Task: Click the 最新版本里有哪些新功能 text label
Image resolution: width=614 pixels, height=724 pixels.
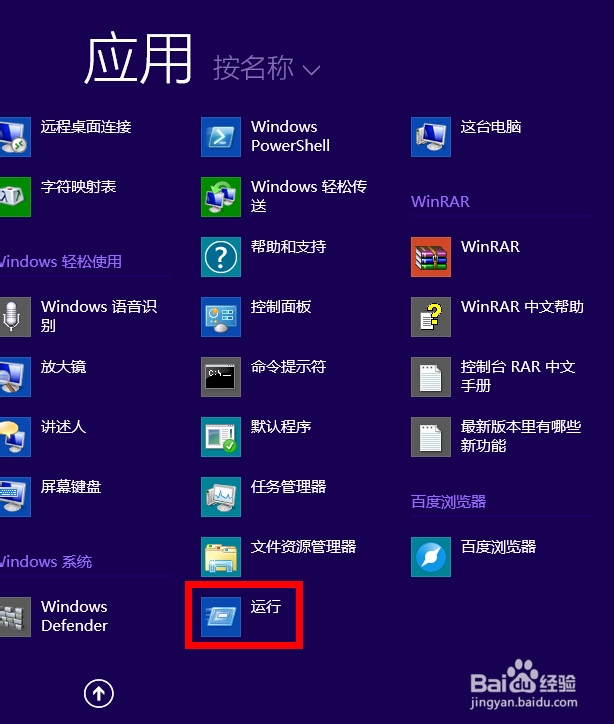Action: click(x=521, y=436)
